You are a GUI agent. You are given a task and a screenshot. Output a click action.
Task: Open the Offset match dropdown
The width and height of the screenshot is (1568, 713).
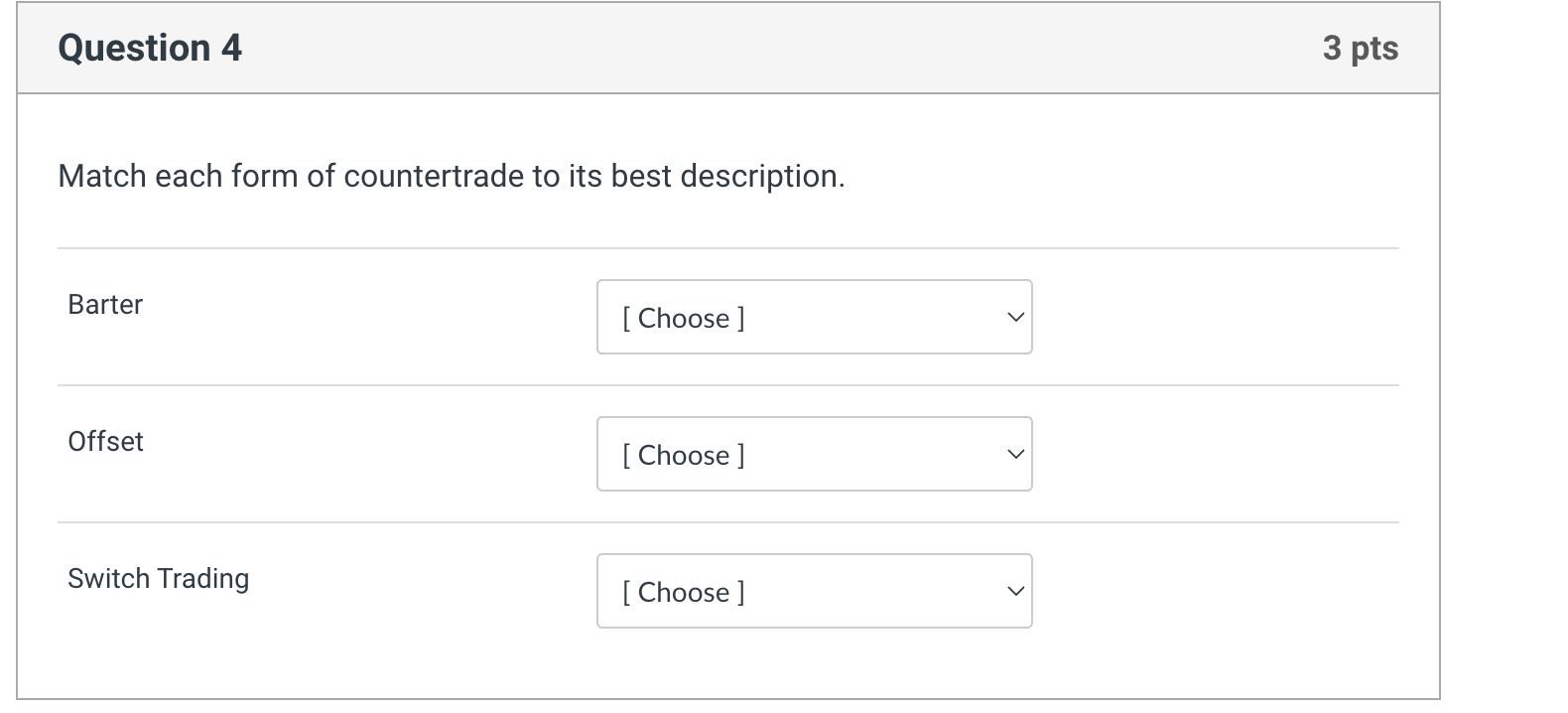814,454
